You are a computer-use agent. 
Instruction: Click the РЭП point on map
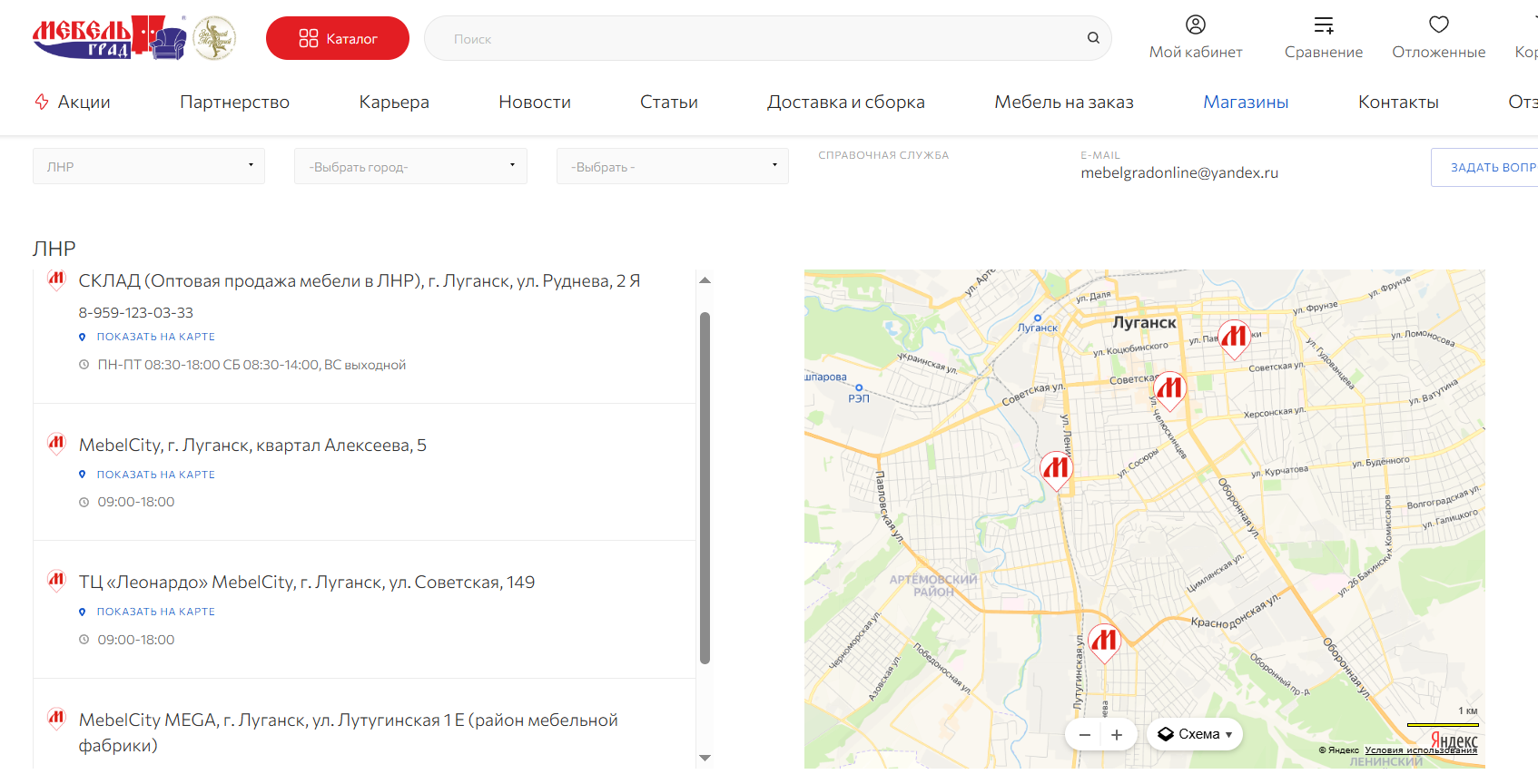tap(859, 387)
